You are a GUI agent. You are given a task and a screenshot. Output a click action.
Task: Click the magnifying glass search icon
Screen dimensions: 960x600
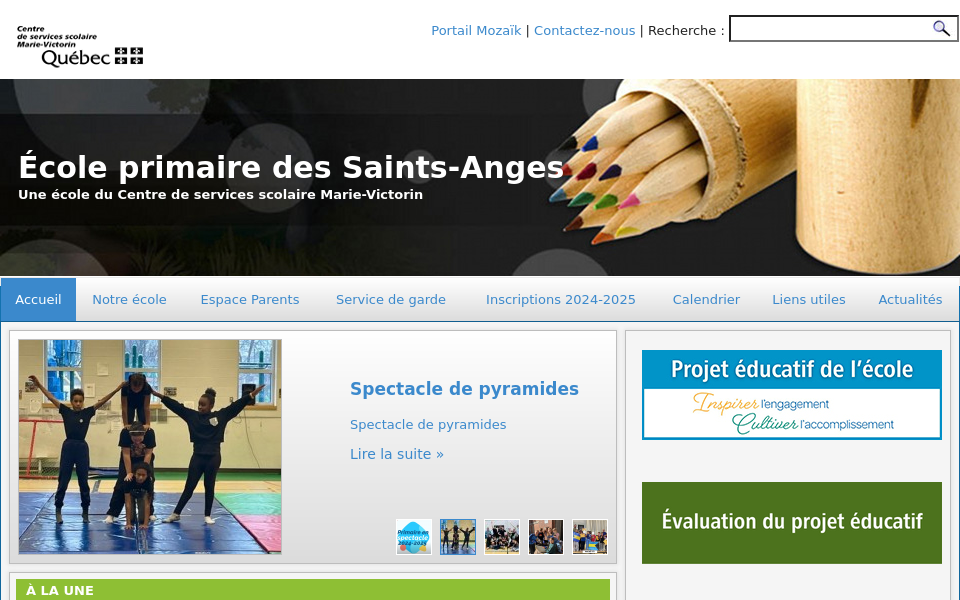click(x=941, y=29)
